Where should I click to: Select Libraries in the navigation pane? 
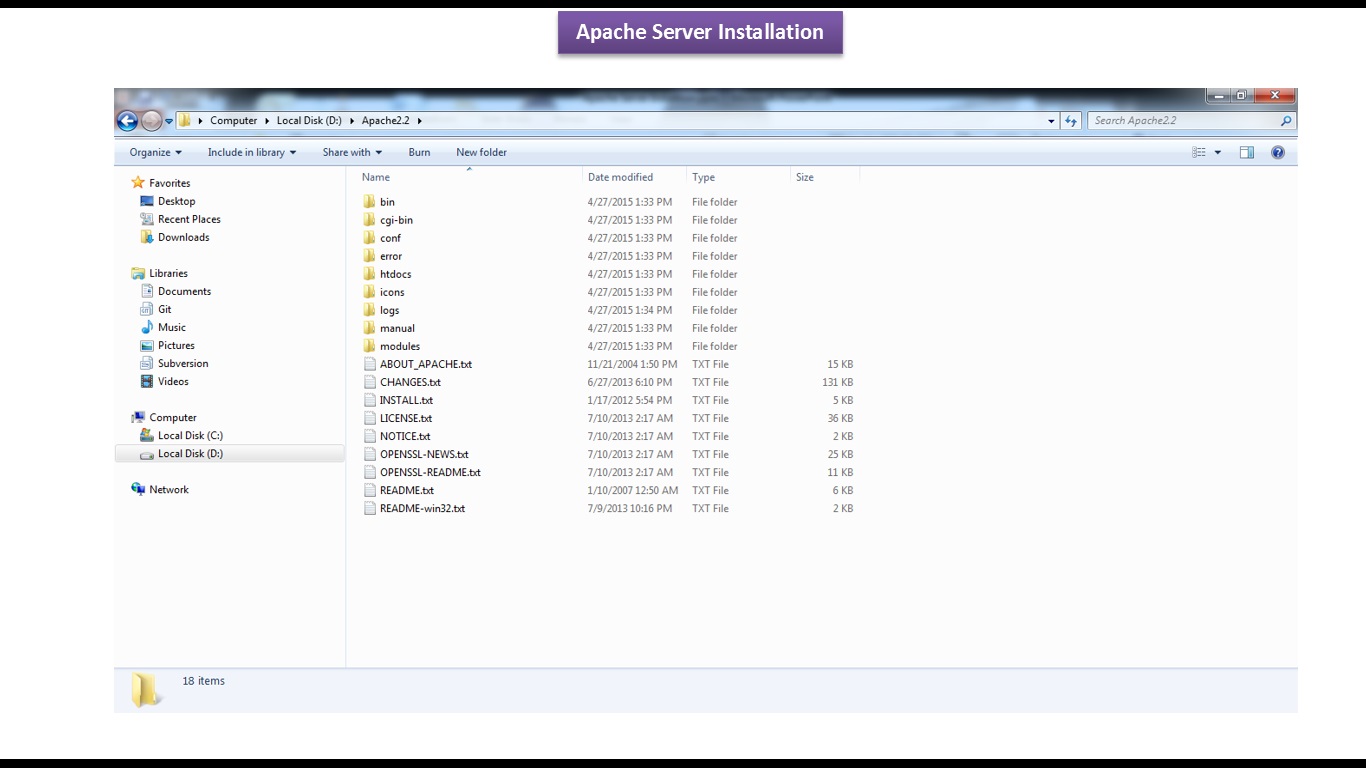coord(168,274)
